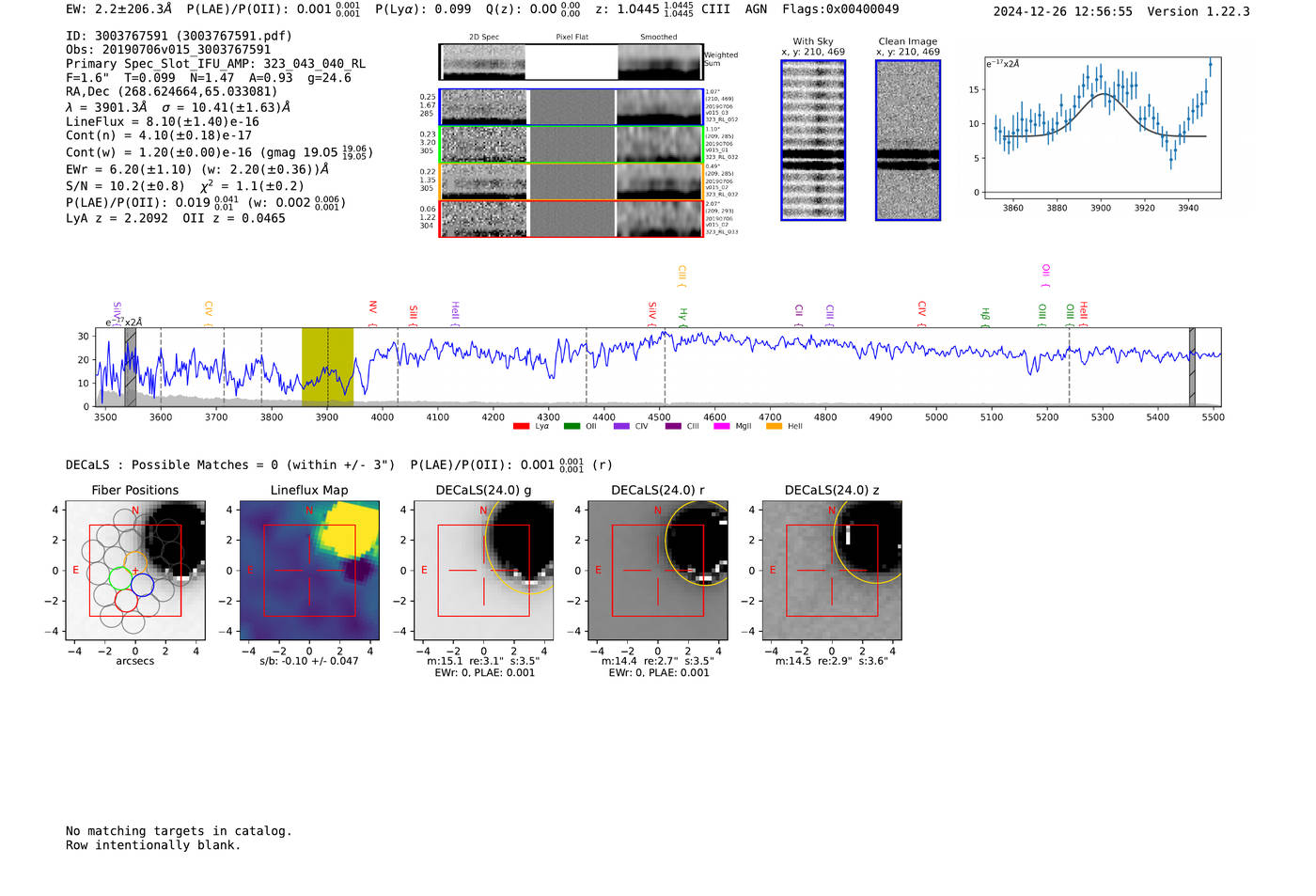Open the Lineflux Map image
1316x896 pixels.
pos(309,570)
